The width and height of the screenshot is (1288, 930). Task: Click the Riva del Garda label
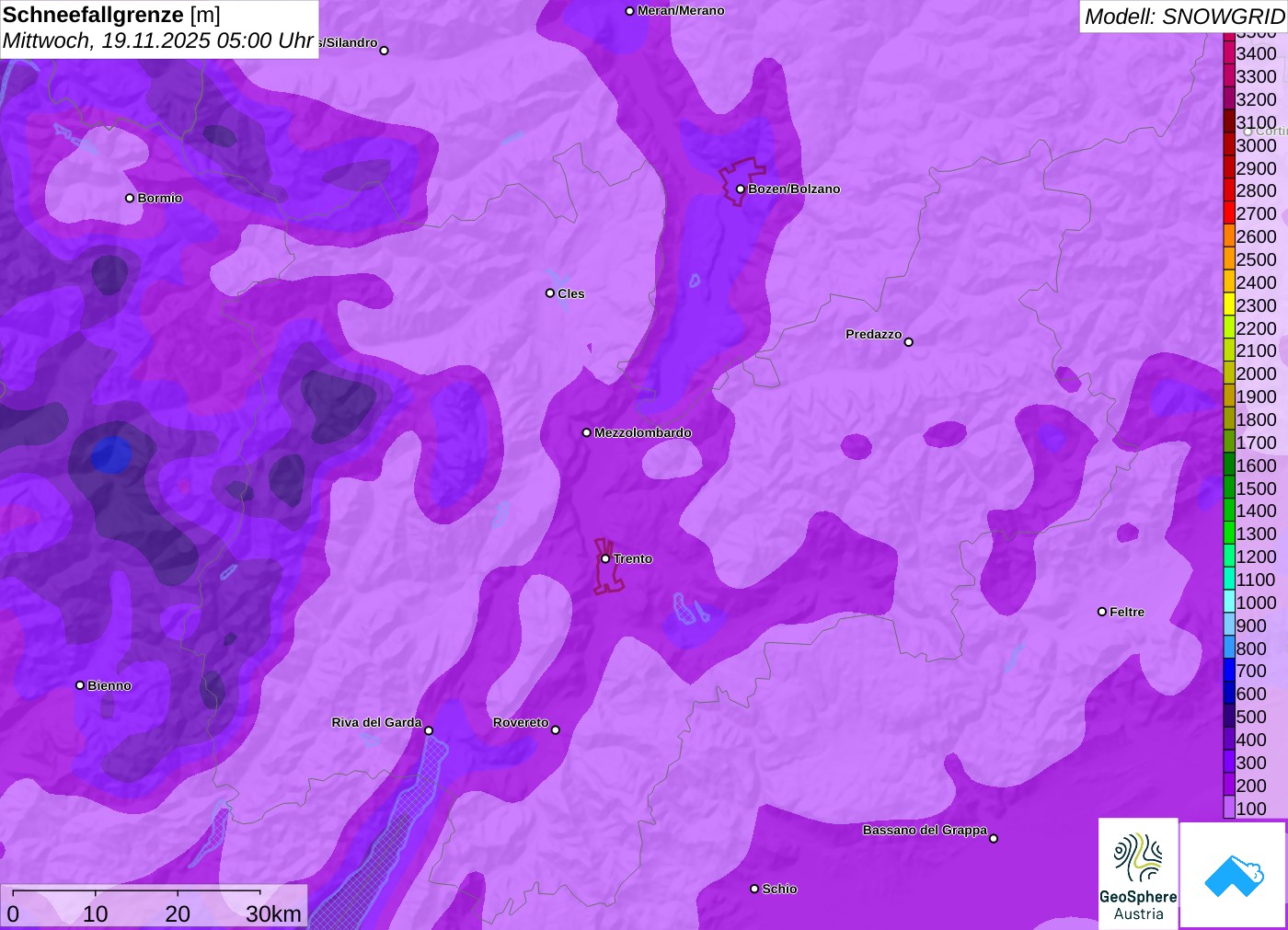(376, 722)
